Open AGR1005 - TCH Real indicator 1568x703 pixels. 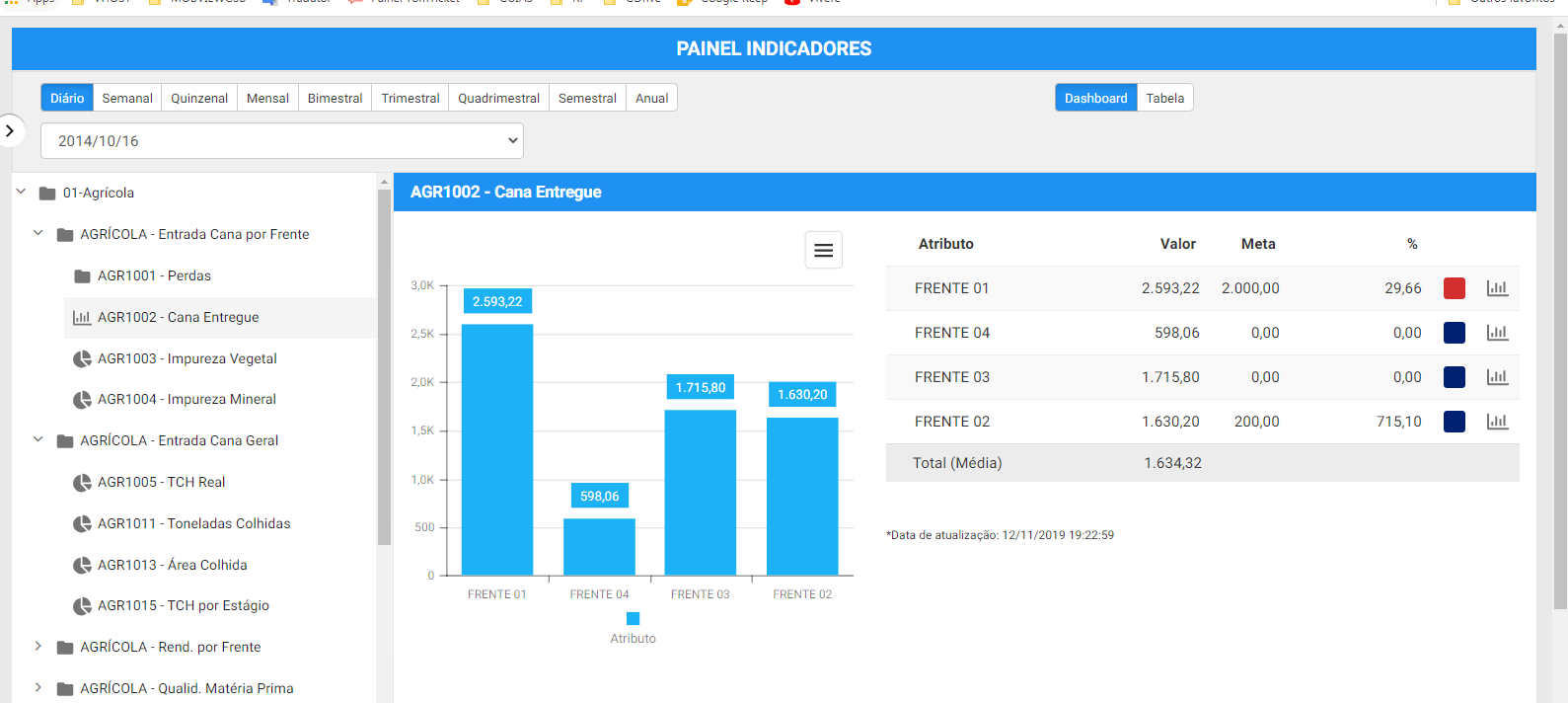click(161, 483)
